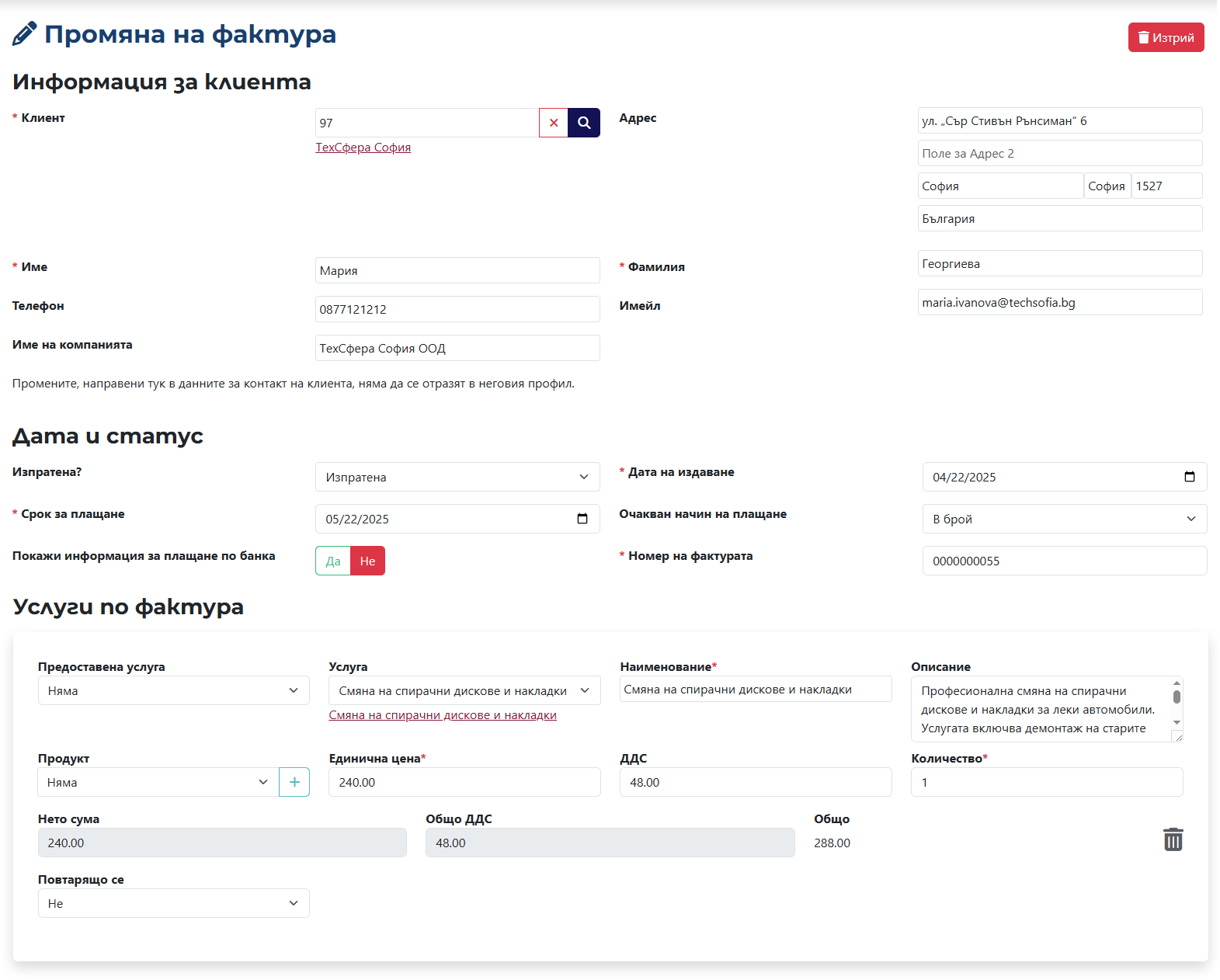The image size is (1220, 980).
Task: Open the Повтарящо се dropdown
Action: [x=173, y=903]
